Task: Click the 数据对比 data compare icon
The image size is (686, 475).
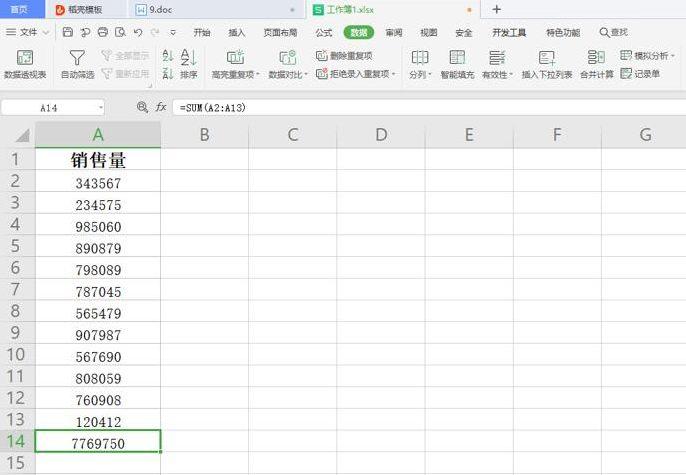Action: (287, 57)
